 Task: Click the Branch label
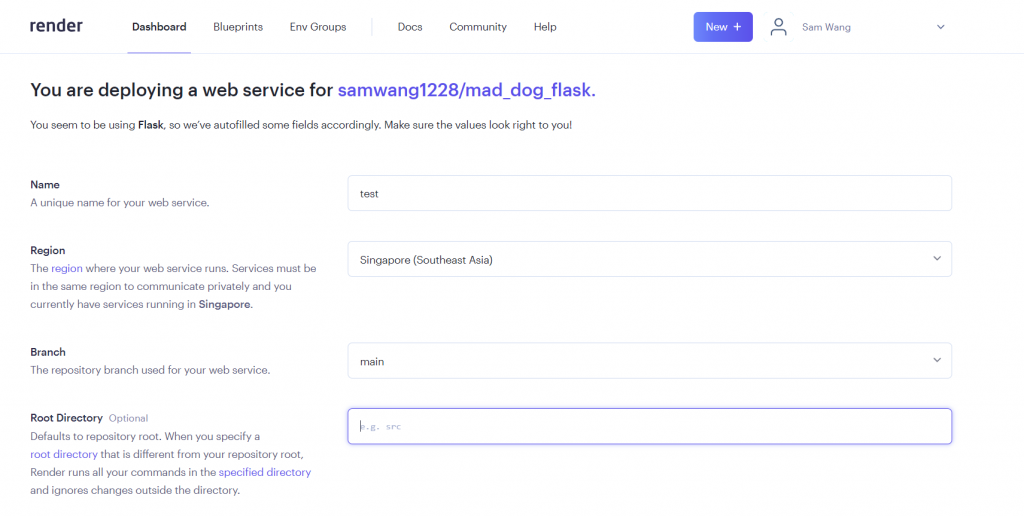click(48, 351)
